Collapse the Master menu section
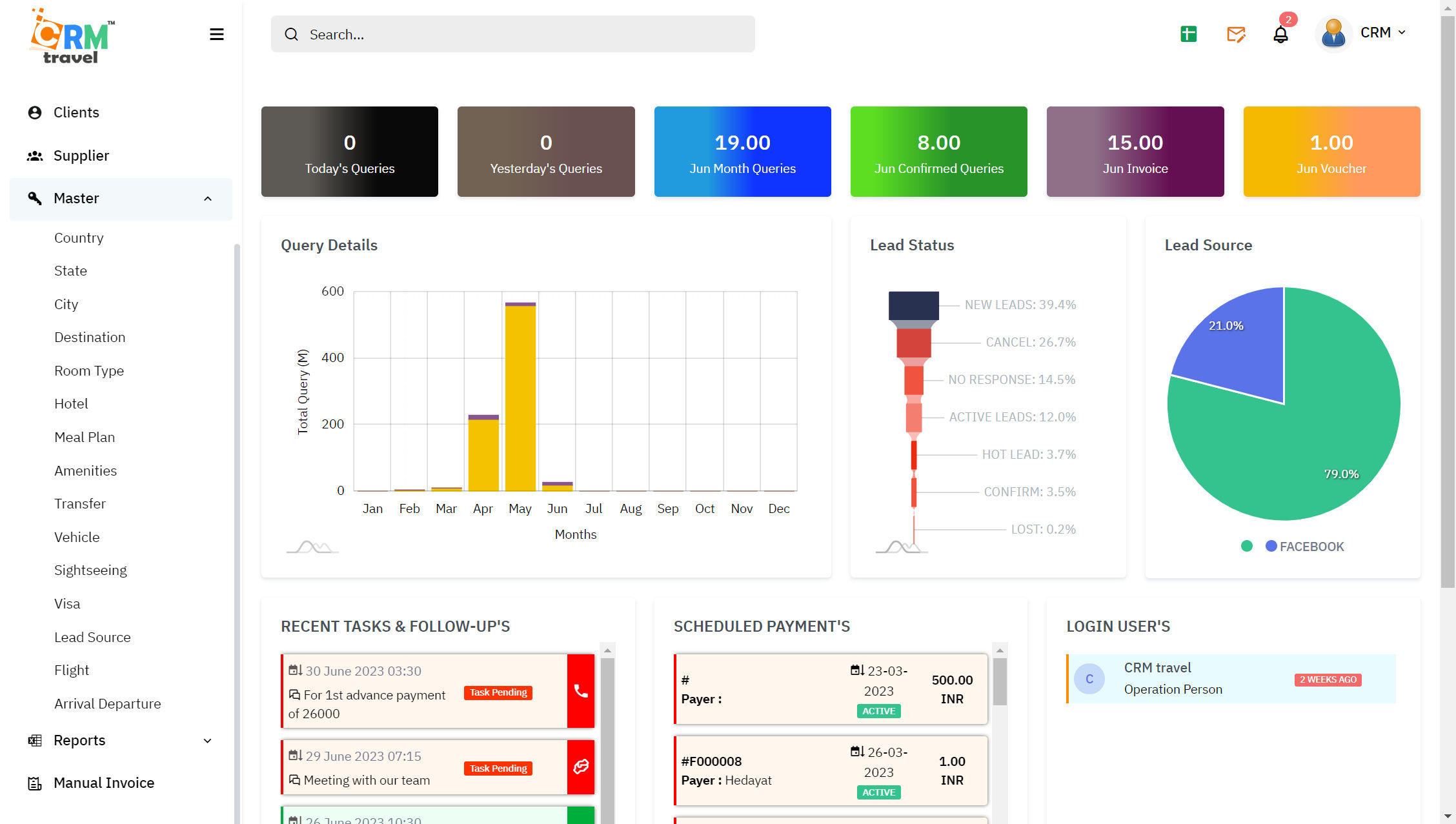The height and width of the screenshot is (824, 1456). point(208,197)
